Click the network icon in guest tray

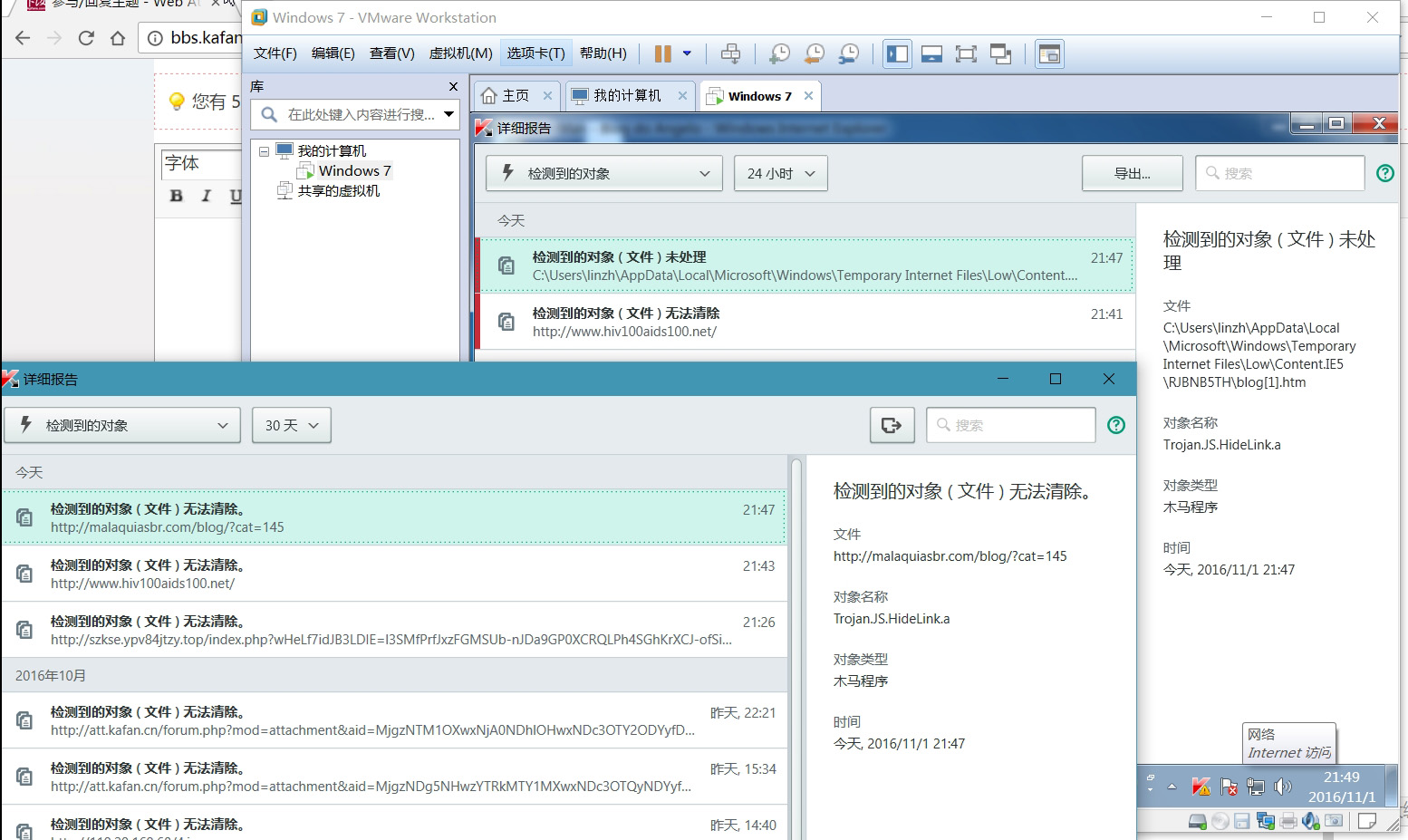click(1256, 787)
